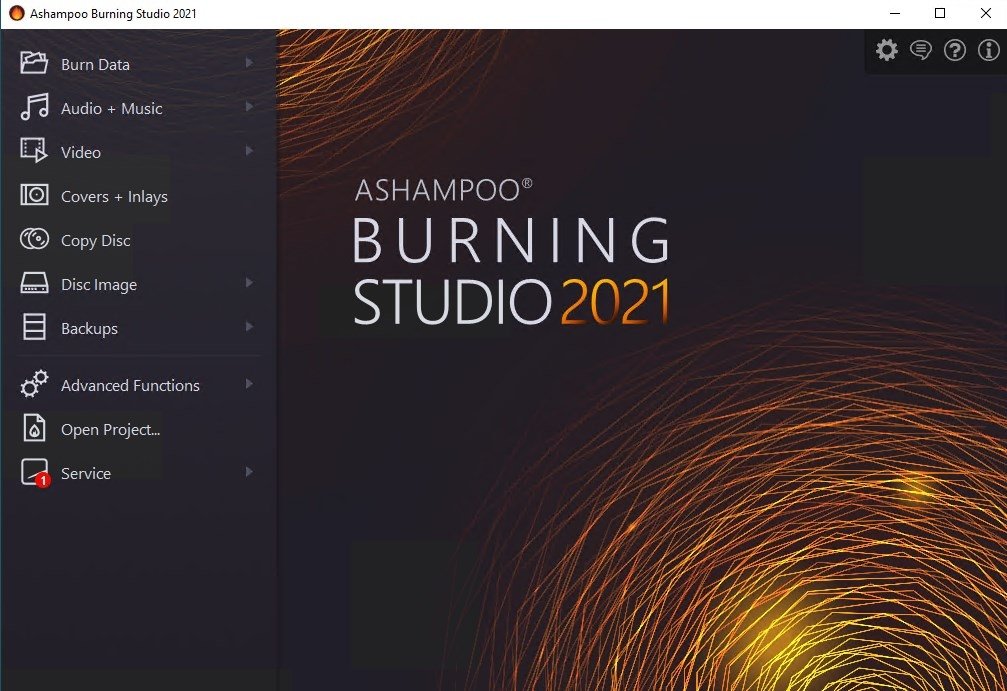Click the Open Project flame file icon
Viewport: 1007px width, 691px height.
tap(34, 428)
